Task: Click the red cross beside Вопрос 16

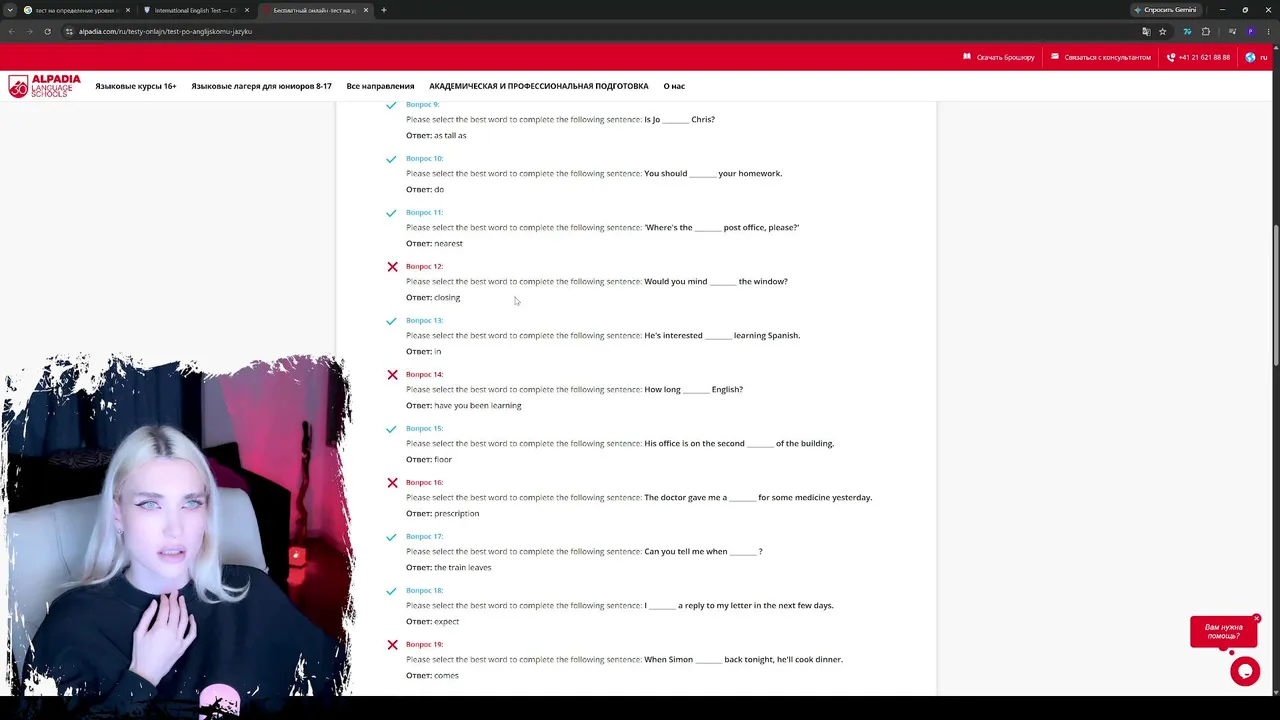Action: pos(392,483)
